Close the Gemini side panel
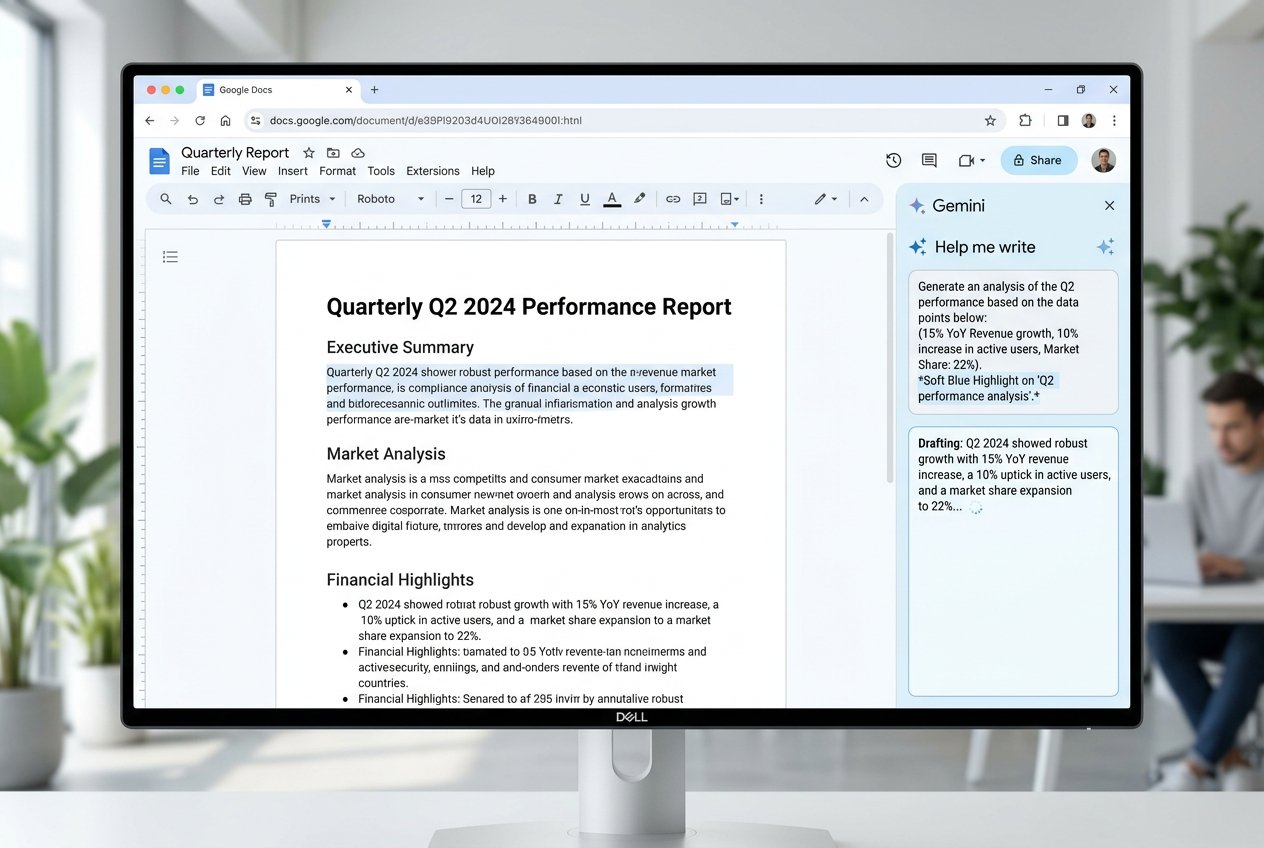 (1109, 205)
